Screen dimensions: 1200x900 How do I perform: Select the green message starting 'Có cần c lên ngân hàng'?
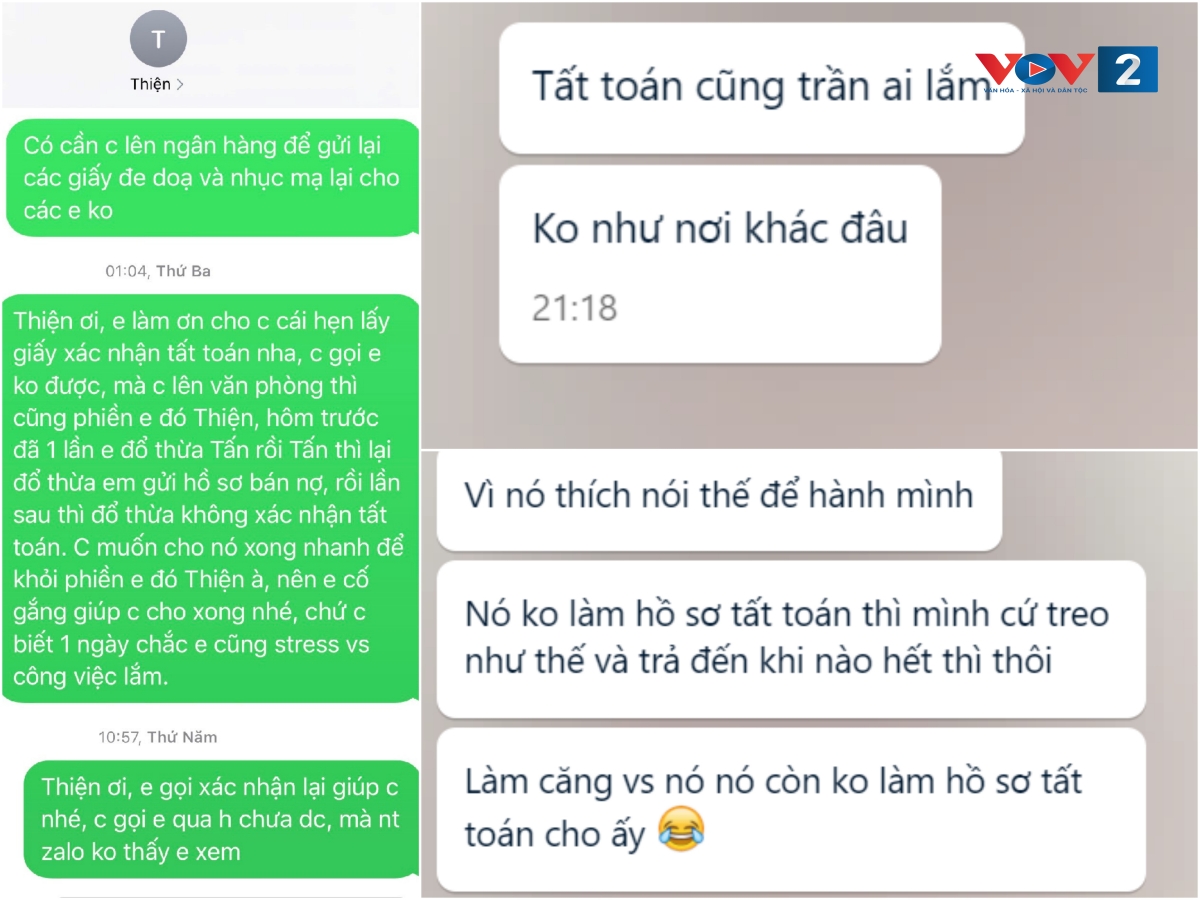point(213,177)
